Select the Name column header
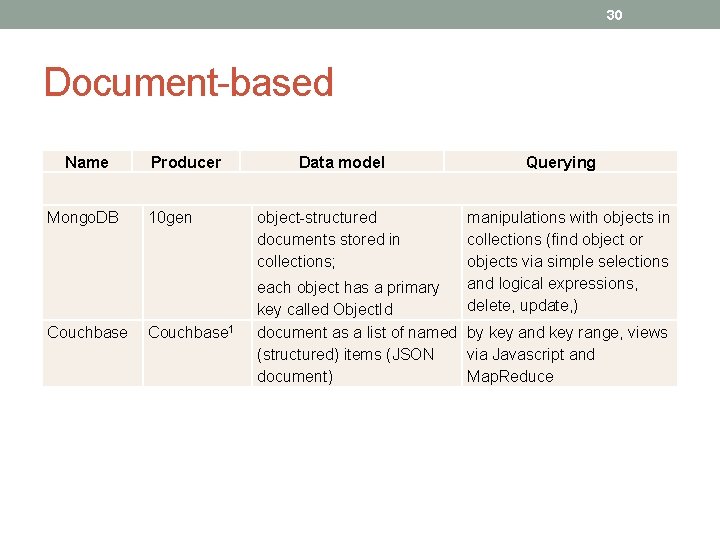Viewport: 720px width, 540px height. pos(87,162)
